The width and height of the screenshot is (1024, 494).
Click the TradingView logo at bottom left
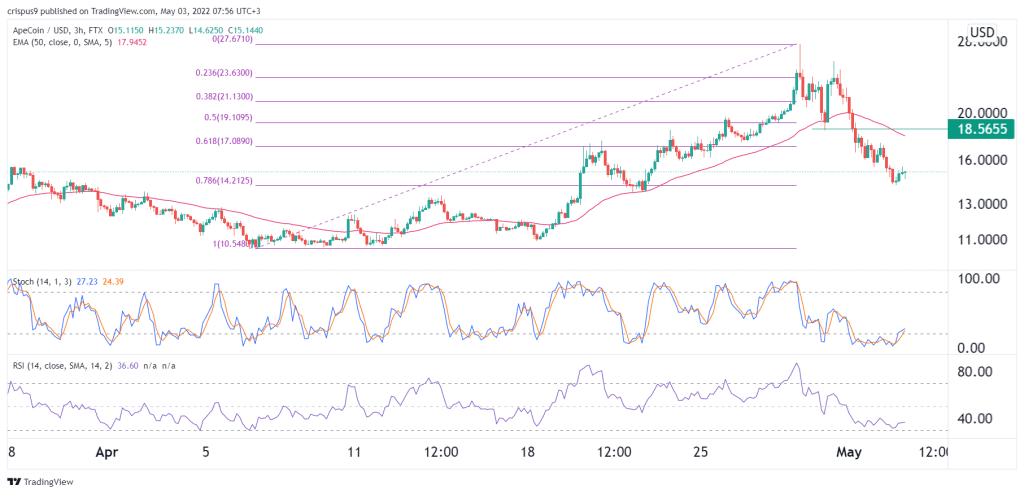(x=41, y=482)
